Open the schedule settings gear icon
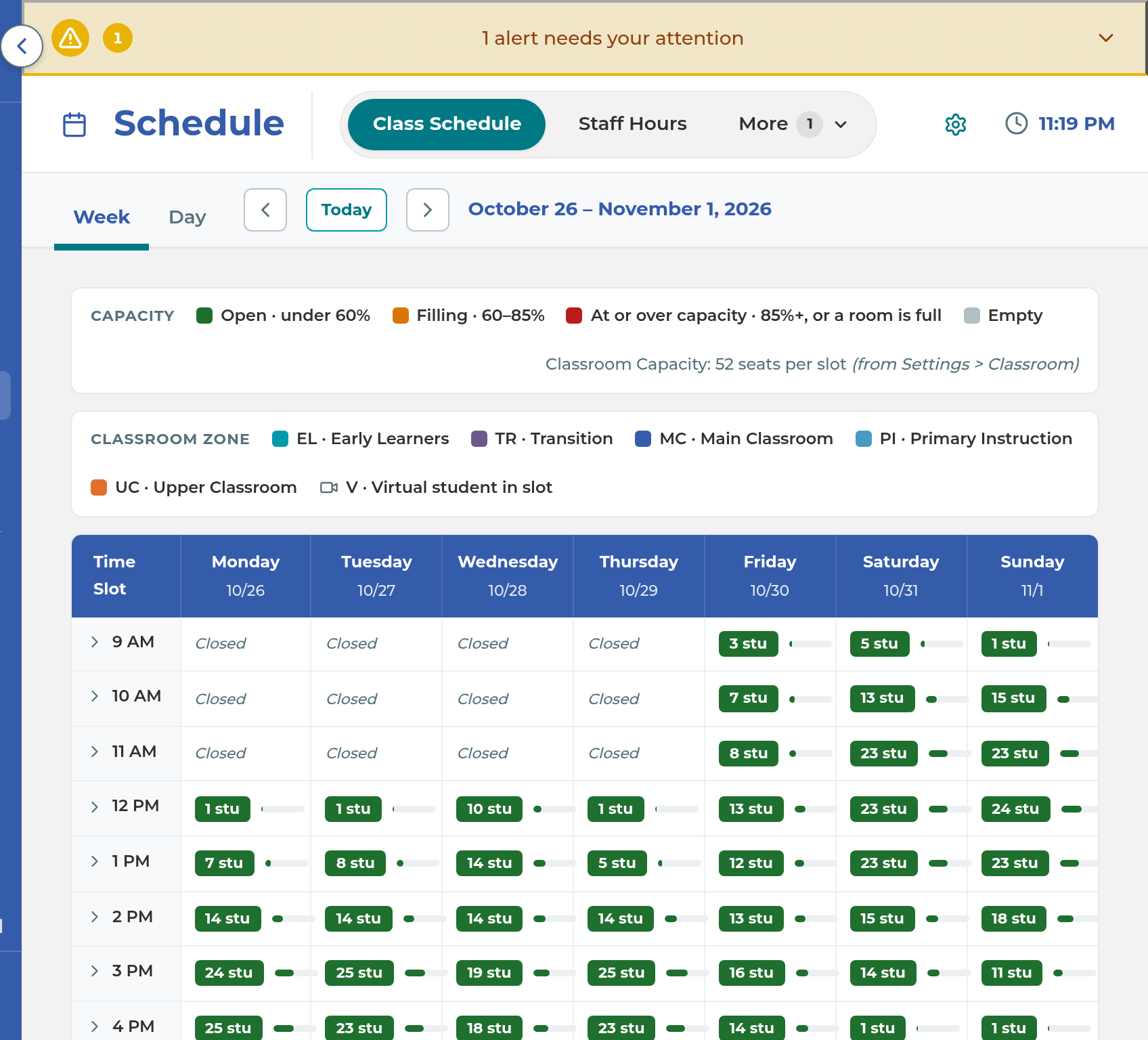This screenshot has width=1148, height=1040. click(x=955, y=124)
